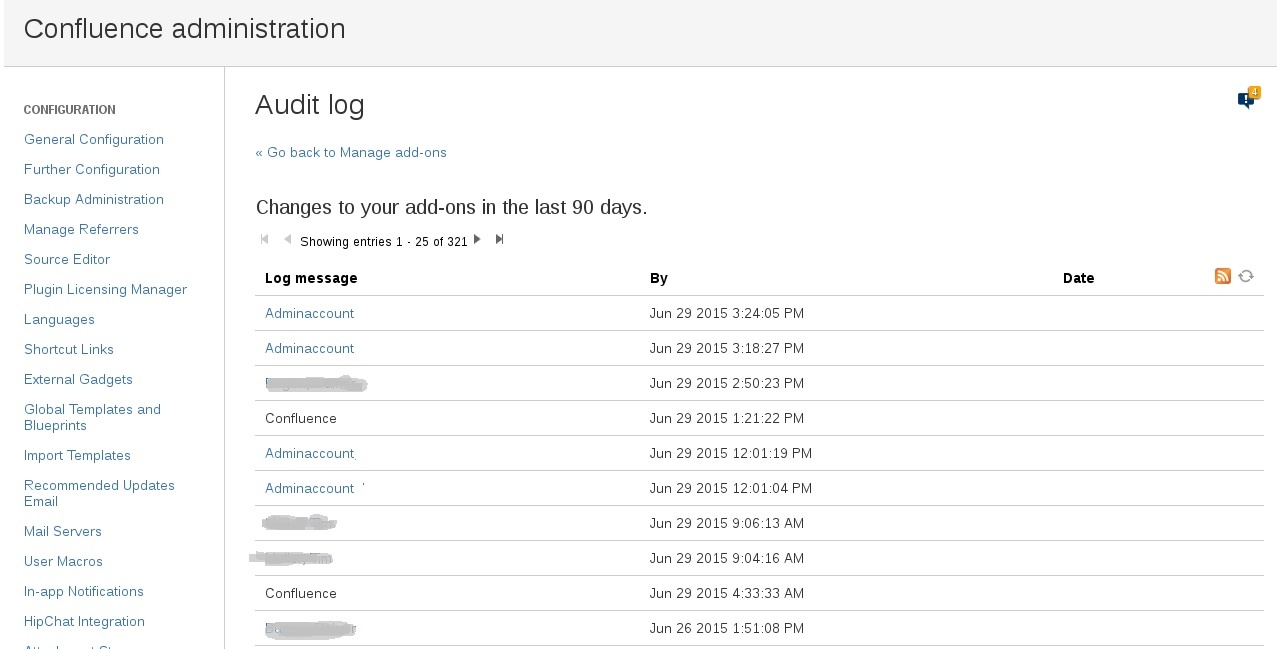Jump to last page of log entries

[500, 239]
